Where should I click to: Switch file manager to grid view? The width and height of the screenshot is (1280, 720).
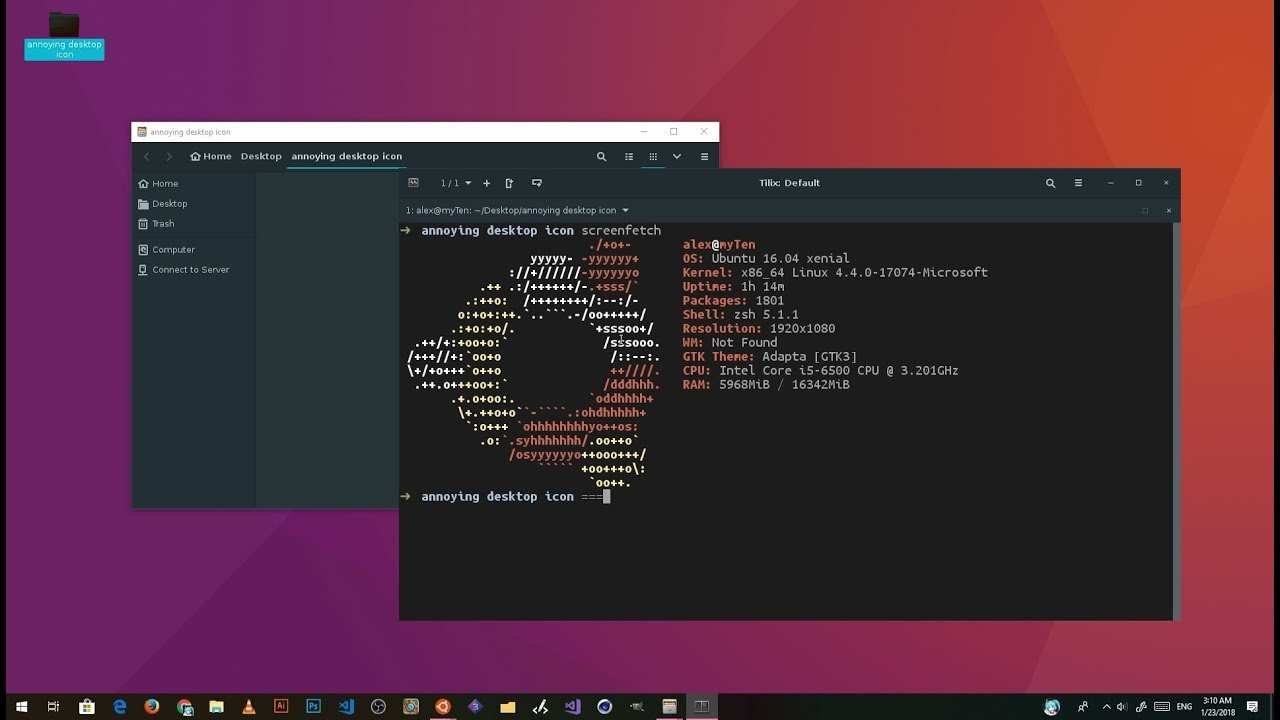point(653,156)
